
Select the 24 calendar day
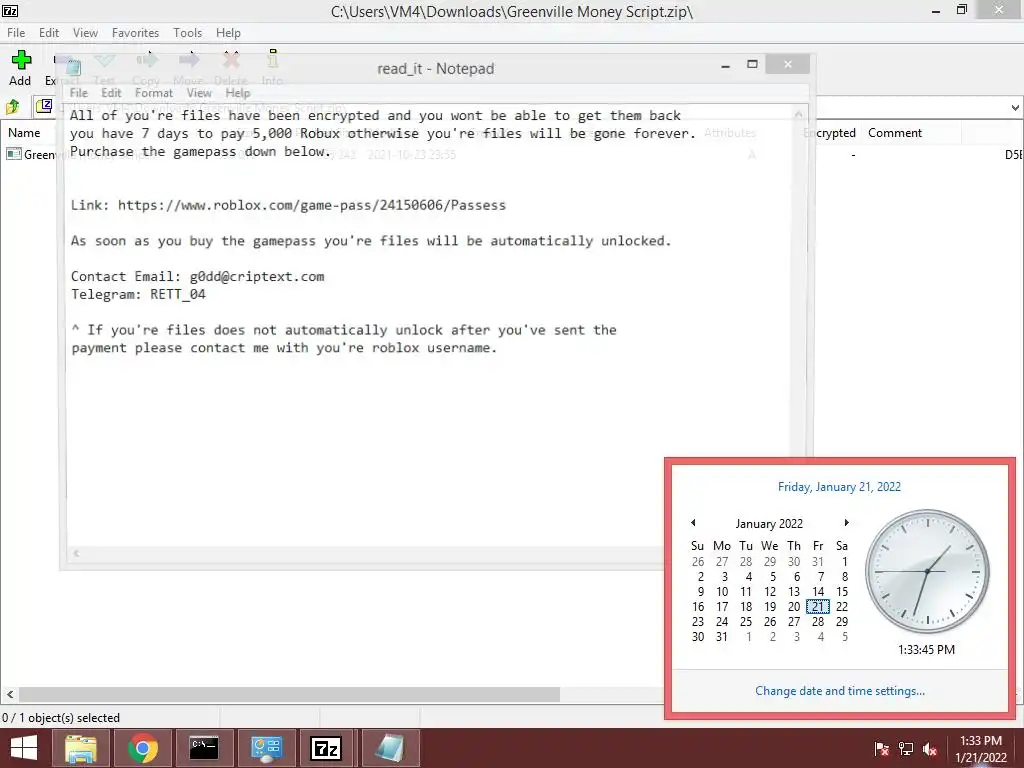click(722, 622)
